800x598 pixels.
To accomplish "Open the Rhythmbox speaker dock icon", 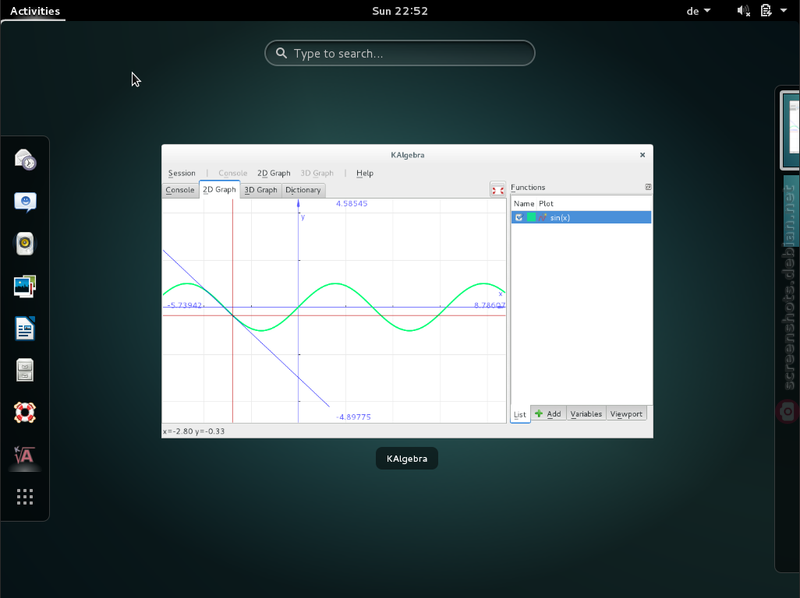I will (24, 243).
